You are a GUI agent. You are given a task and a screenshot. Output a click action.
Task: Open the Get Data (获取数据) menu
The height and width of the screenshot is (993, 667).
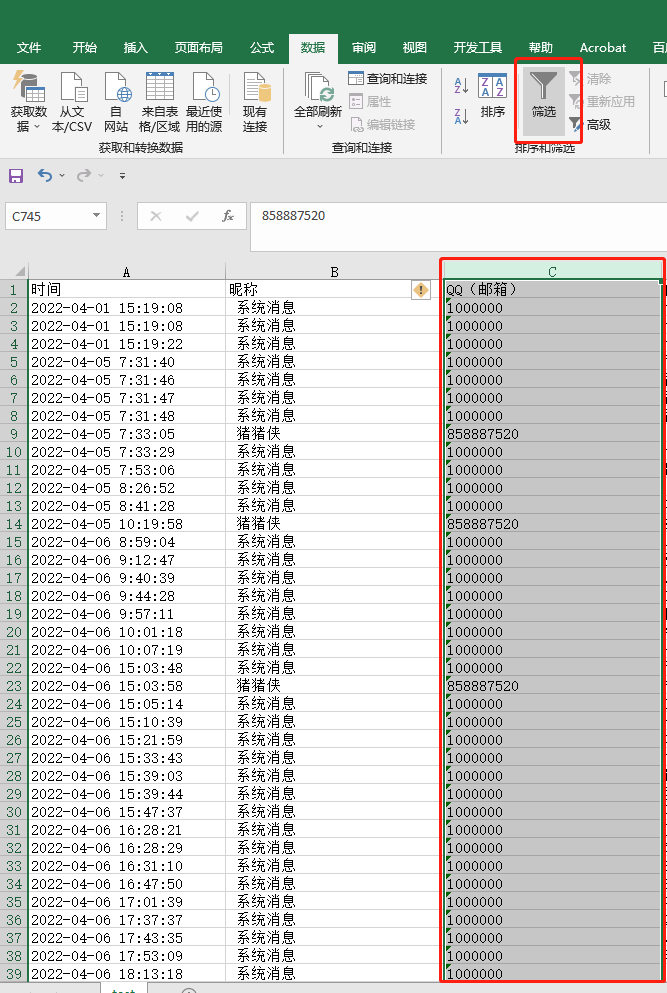pyautogui.click(x=29, y=101)
